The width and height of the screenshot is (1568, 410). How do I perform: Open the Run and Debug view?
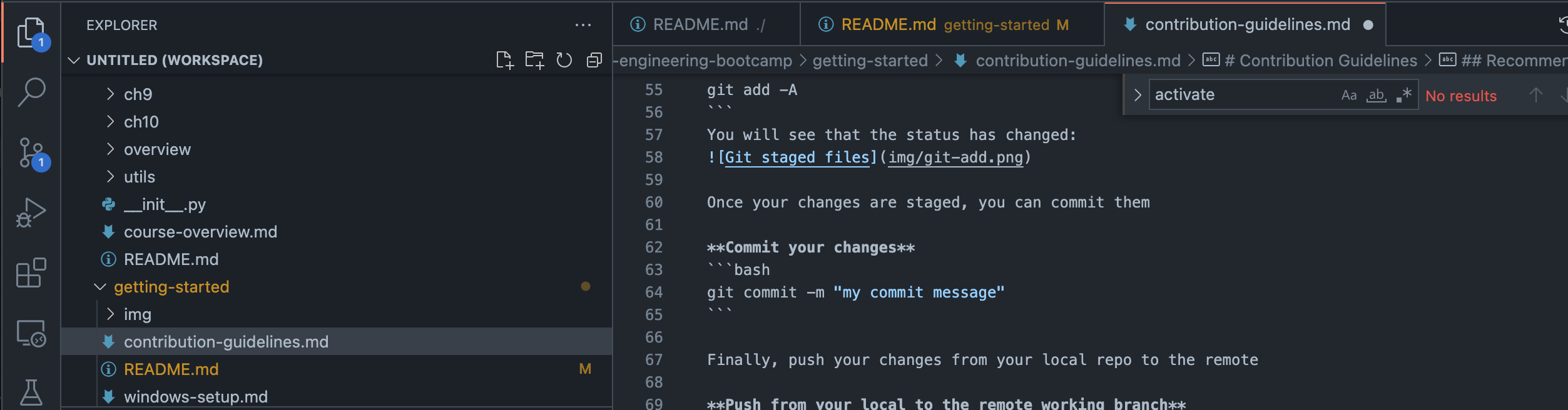coord(31,212)
